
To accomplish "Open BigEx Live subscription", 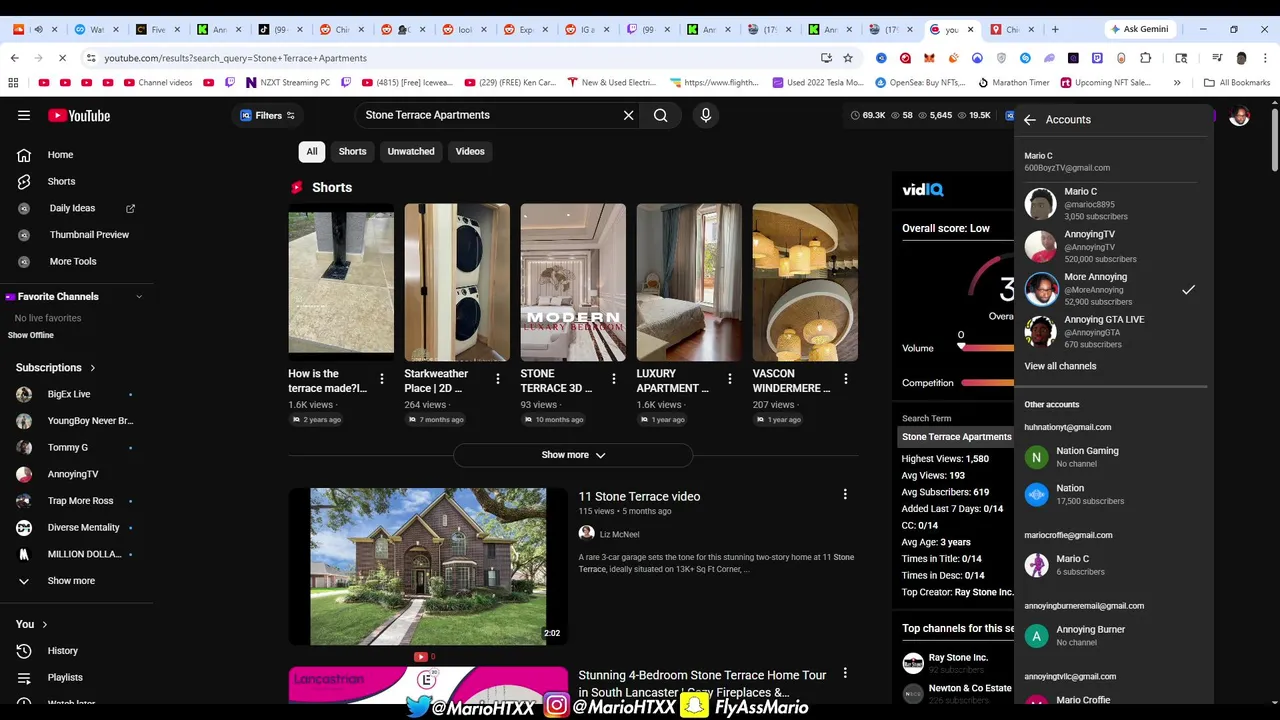I will [x=69, y=394].
